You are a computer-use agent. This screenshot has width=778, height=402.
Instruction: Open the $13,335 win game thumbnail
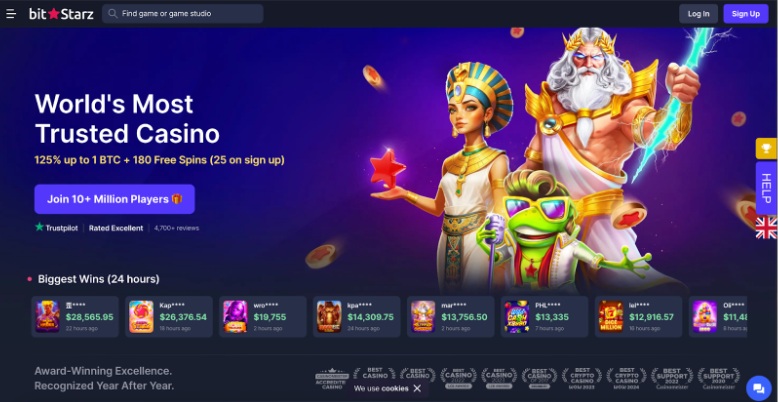(517, 317)
